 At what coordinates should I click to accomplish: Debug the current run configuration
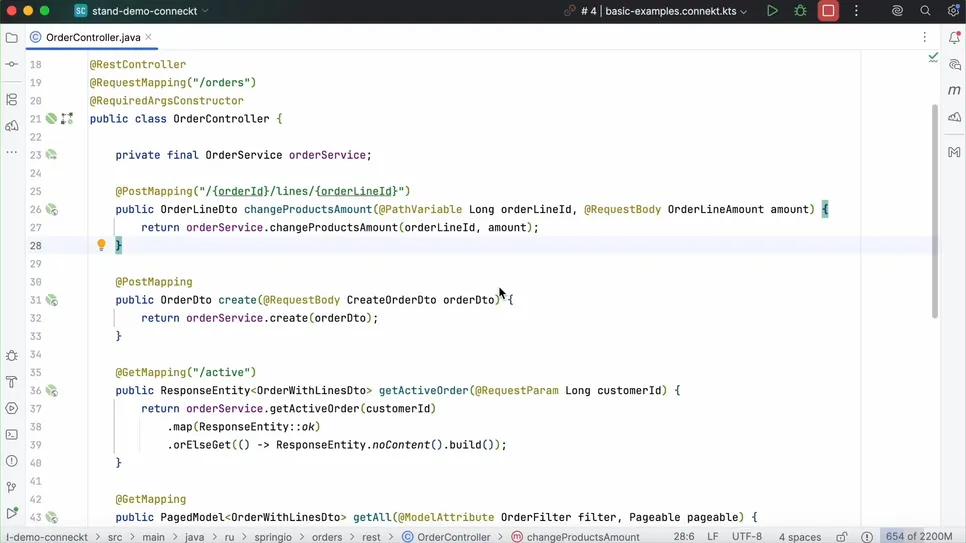coord(800,11)
